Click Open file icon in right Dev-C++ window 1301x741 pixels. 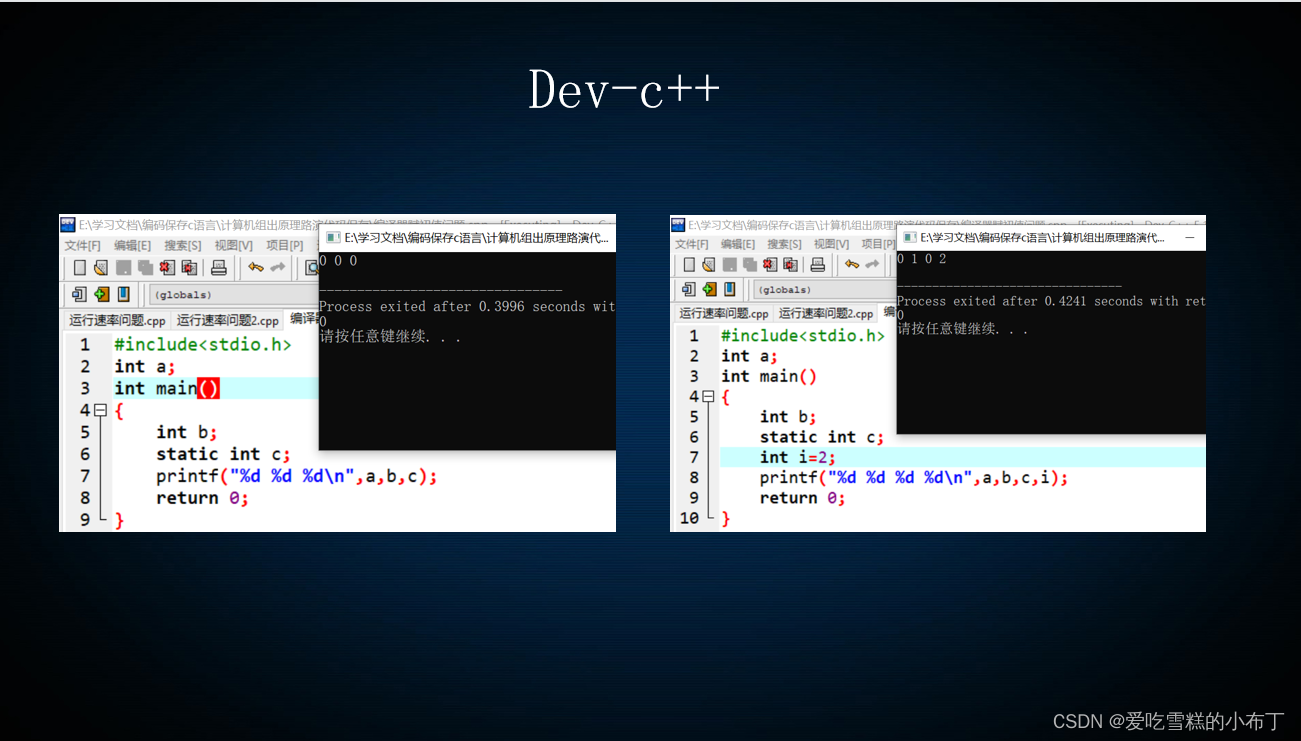708,264
